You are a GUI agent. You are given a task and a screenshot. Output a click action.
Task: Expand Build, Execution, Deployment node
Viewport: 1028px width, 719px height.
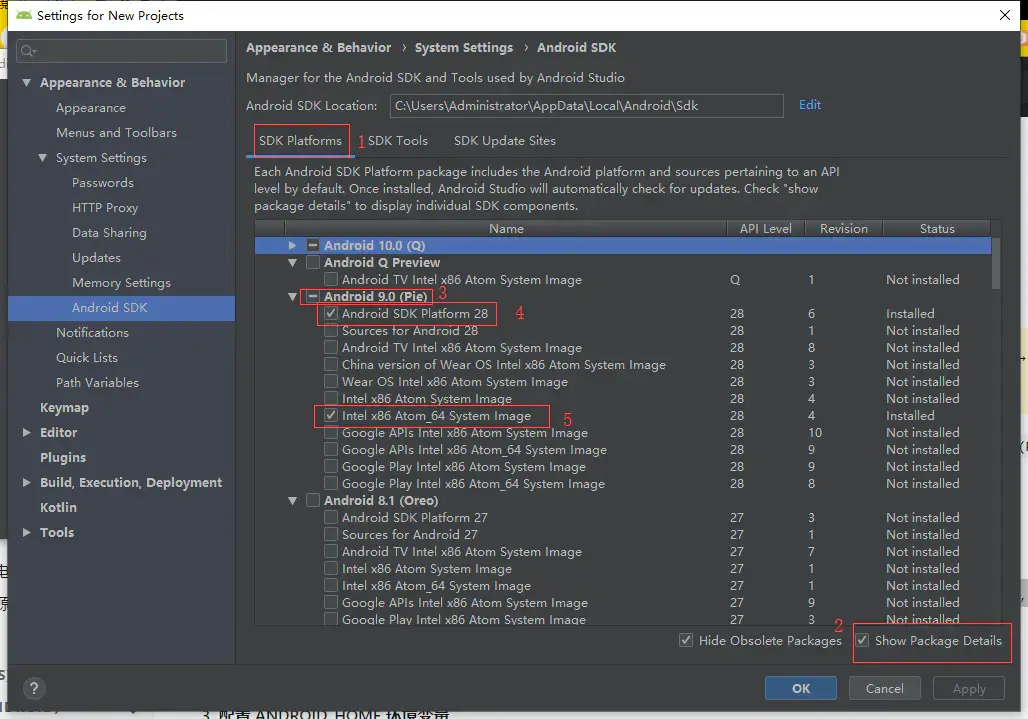(26, 482)
